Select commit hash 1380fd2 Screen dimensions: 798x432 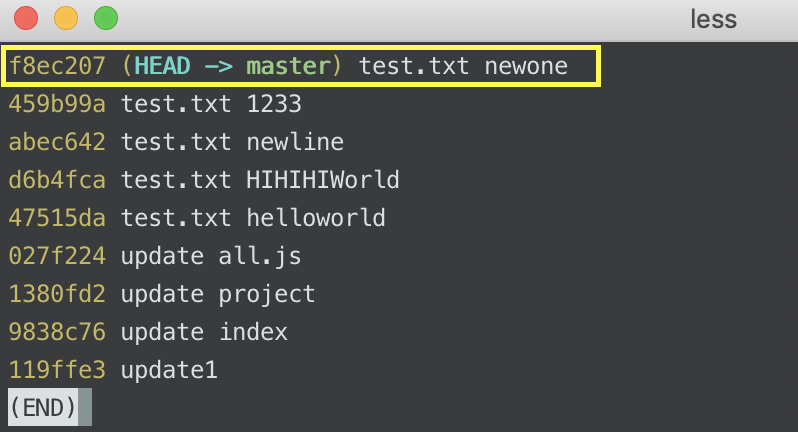pyautogui.click(x=57, y=294)
